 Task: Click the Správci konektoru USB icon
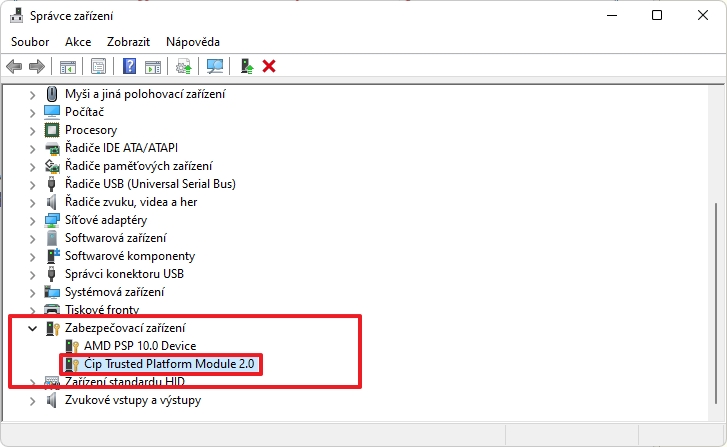pyautogui.click(x=52, y=274)
